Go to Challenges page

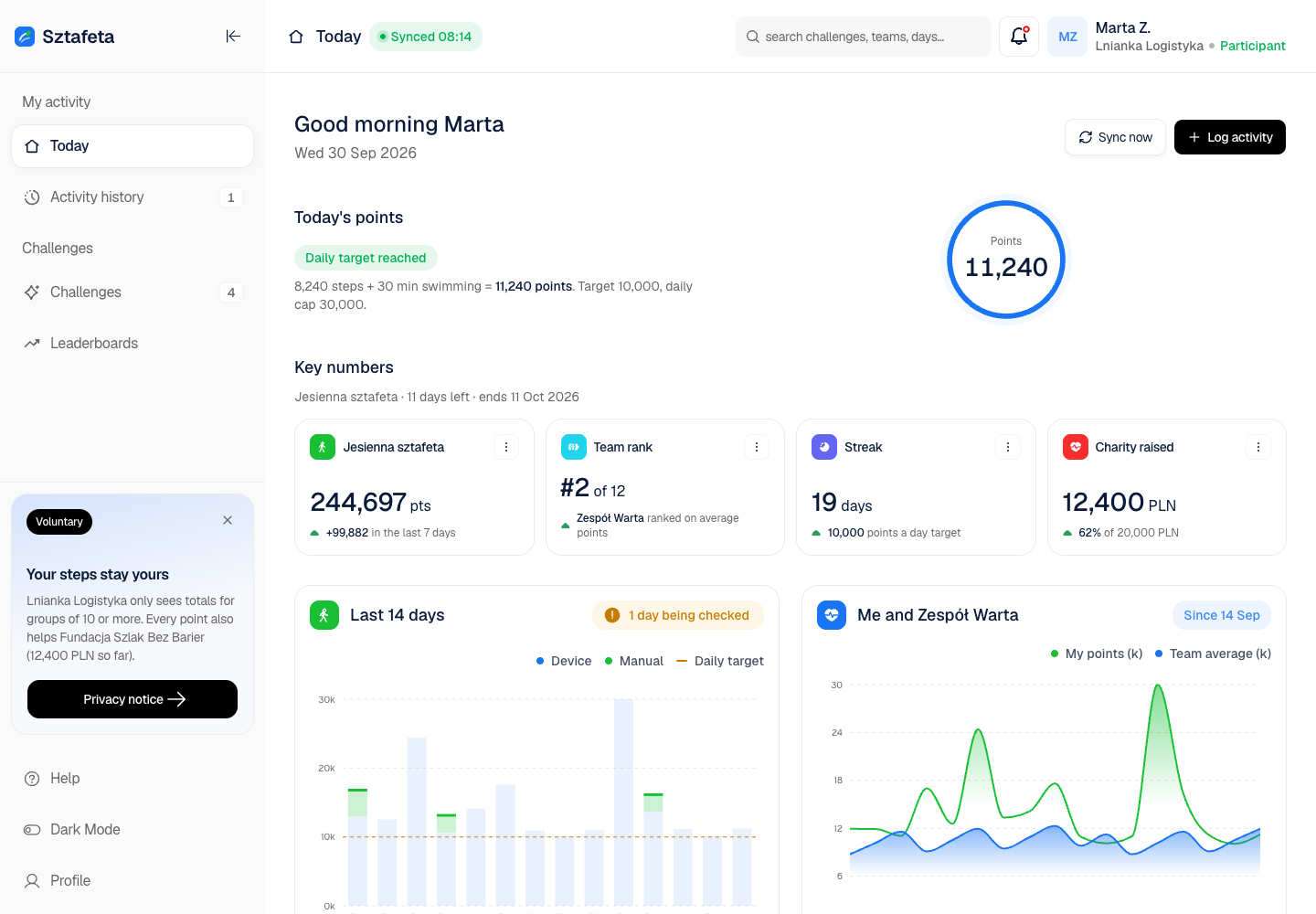[133, 292]
